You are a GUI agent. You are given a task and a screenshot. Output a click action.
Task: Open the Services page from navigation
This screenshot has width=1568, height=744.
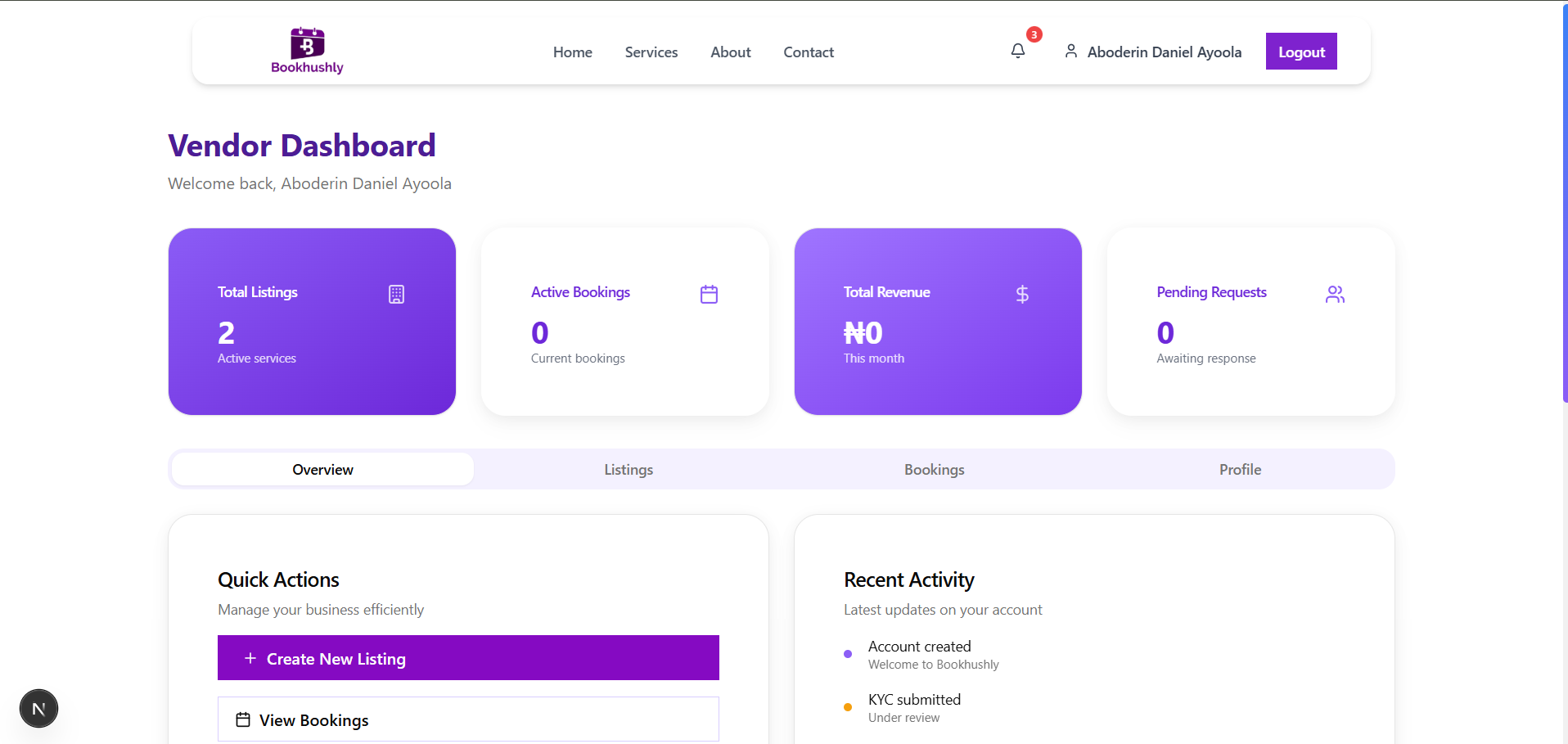click(651, 52)
